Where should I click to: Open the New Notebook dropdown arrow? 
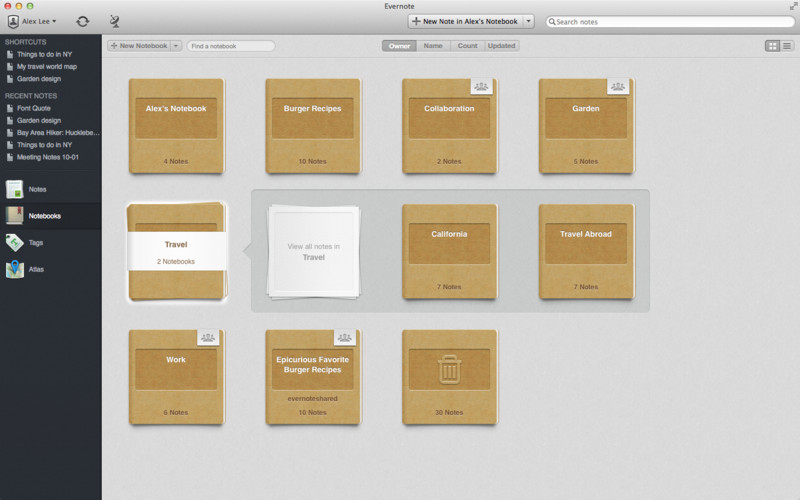(x=176, y=46)
